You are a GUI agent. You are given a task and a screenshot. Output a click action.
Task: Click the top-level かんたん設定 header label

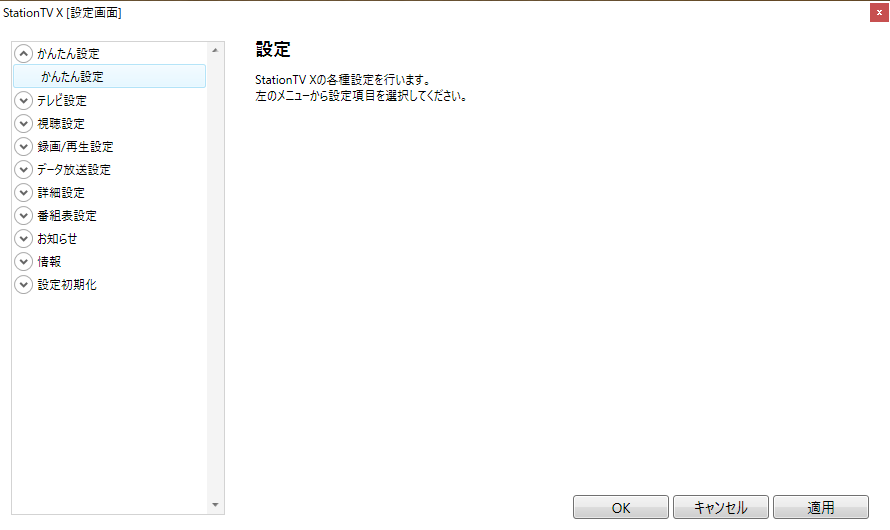tap(68, 54)
